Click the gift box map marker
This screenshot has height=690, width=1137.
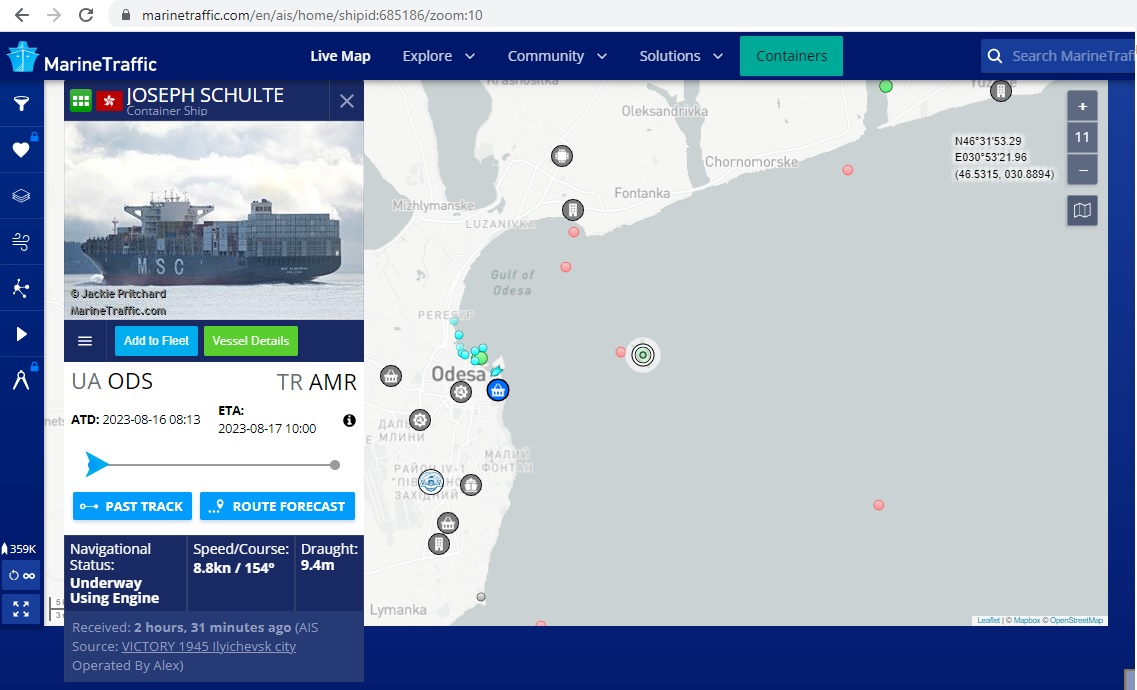coord(471,484)
